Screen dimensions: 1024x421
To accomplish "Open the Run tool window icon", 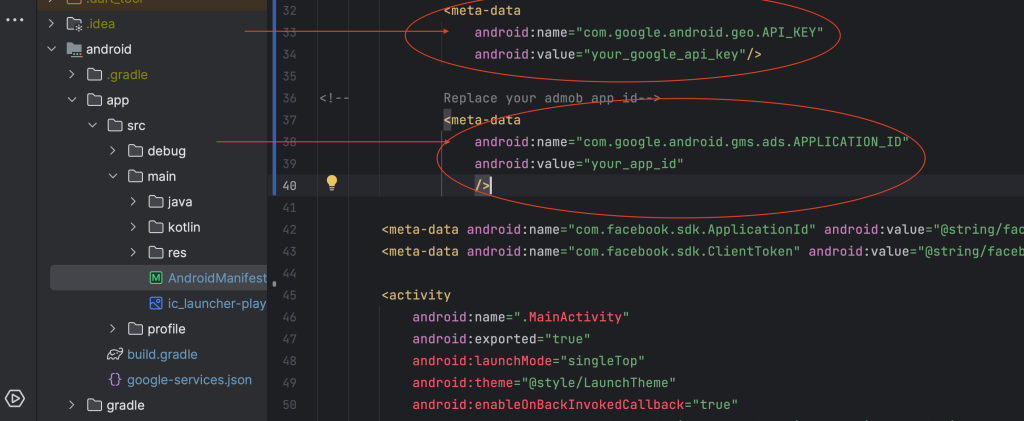I will (x=14, y=398).
